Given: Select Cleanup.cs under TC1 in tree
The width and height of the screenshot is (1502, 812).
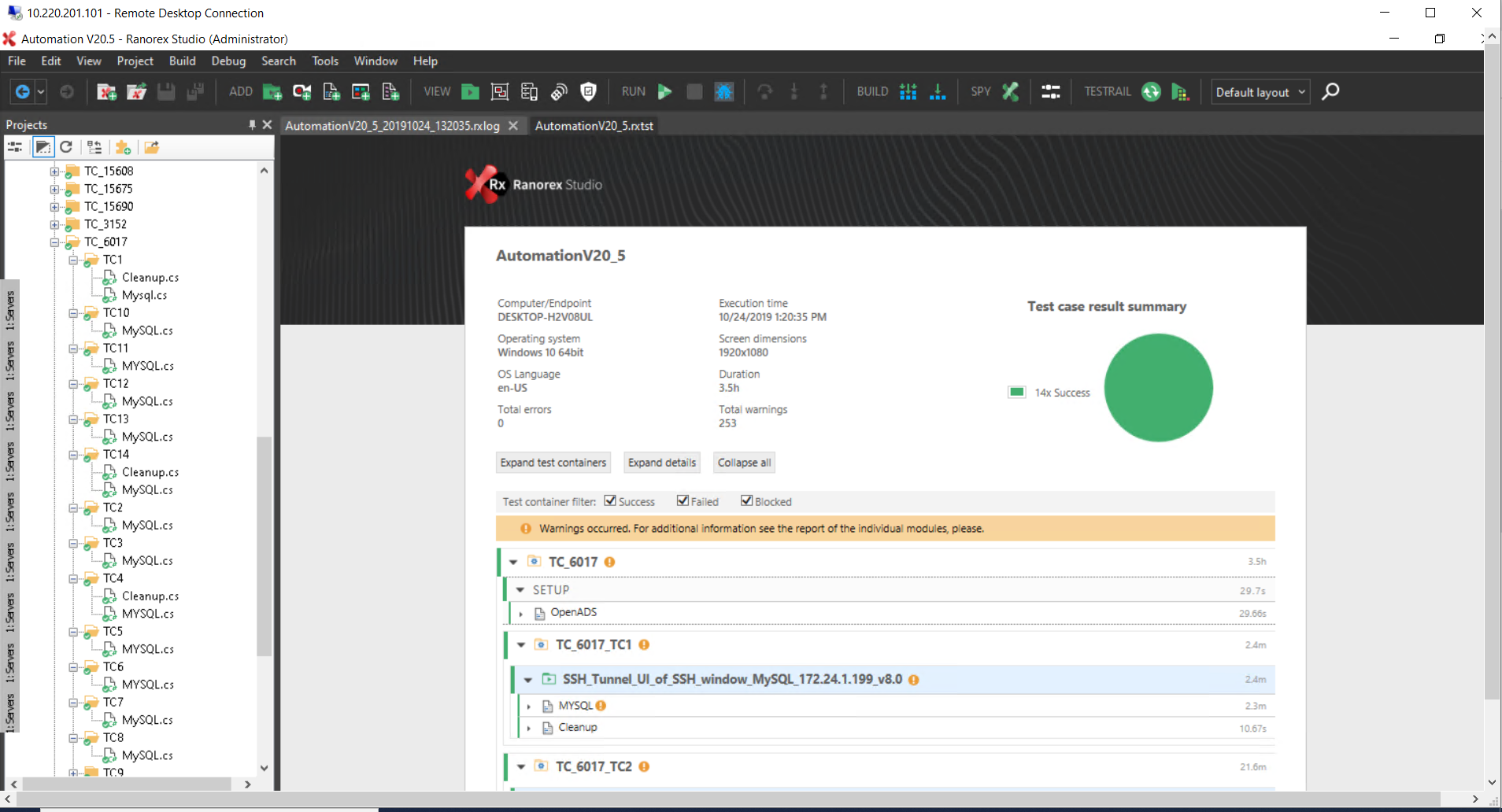Looking at the screenshot, I should (x=150, y=278).
